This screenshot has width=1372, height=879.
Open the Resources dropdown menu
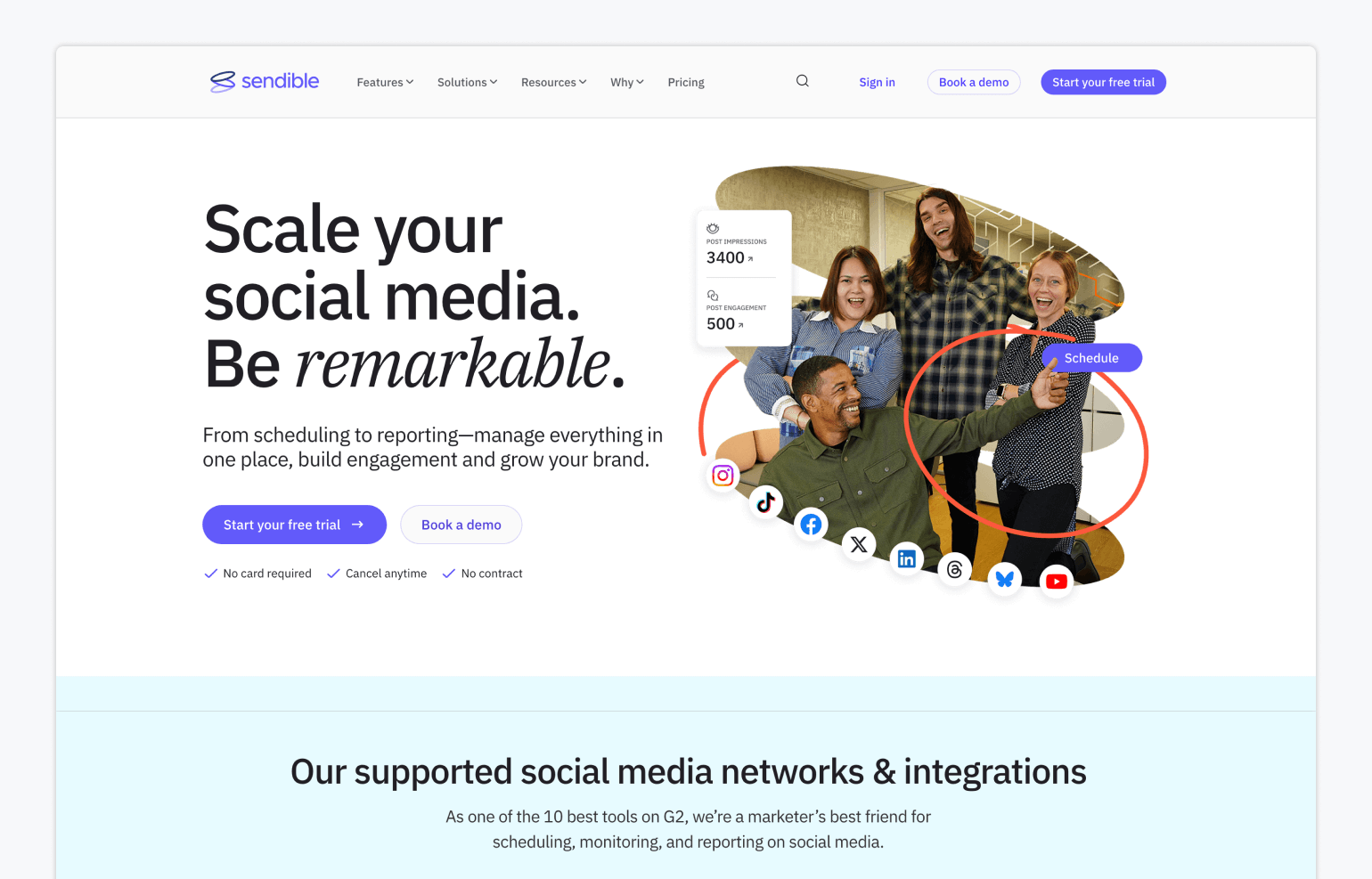click(553, 82)
